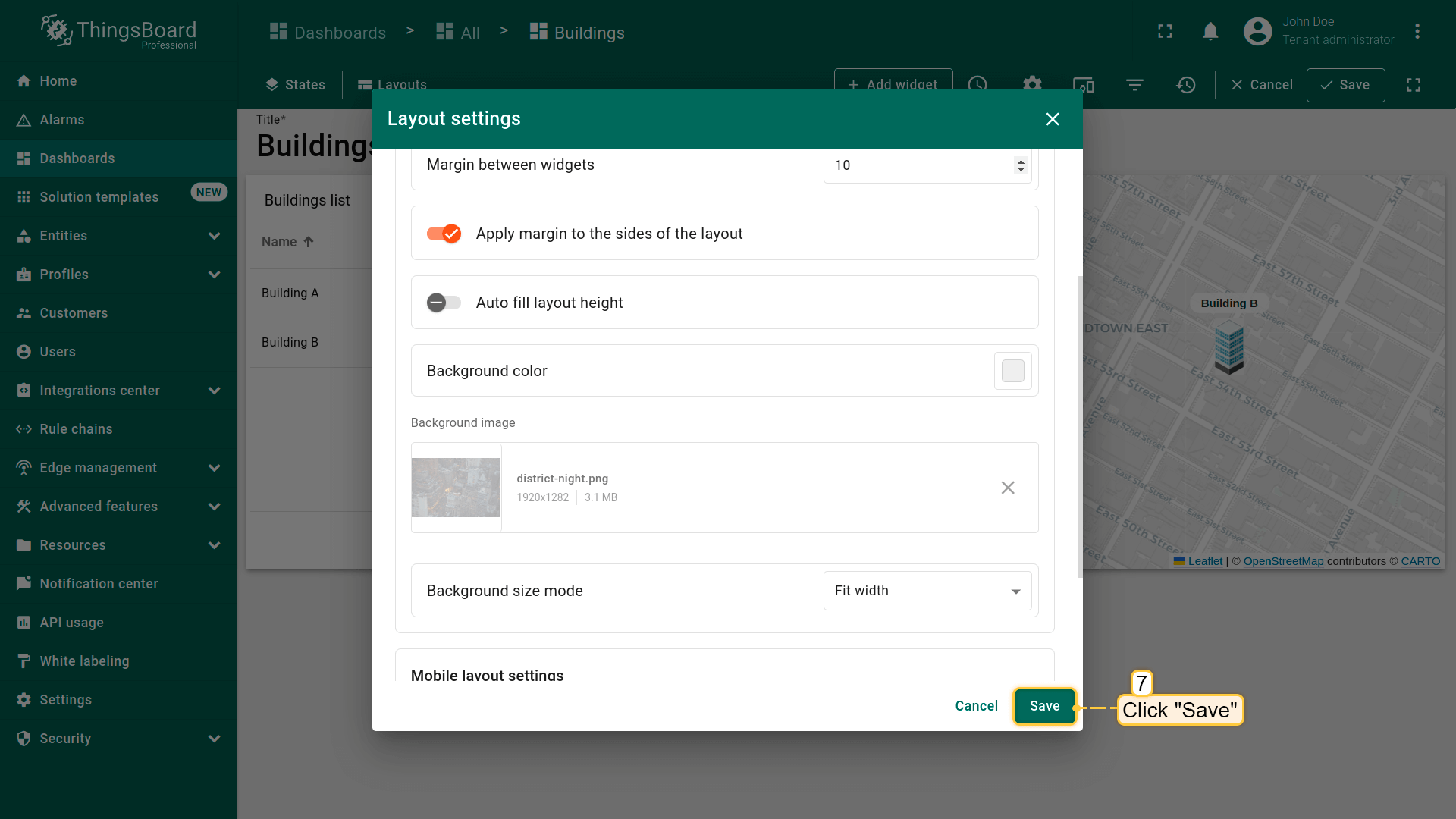
Task: Open Background size mode dropdown
Action: point(927,591)
